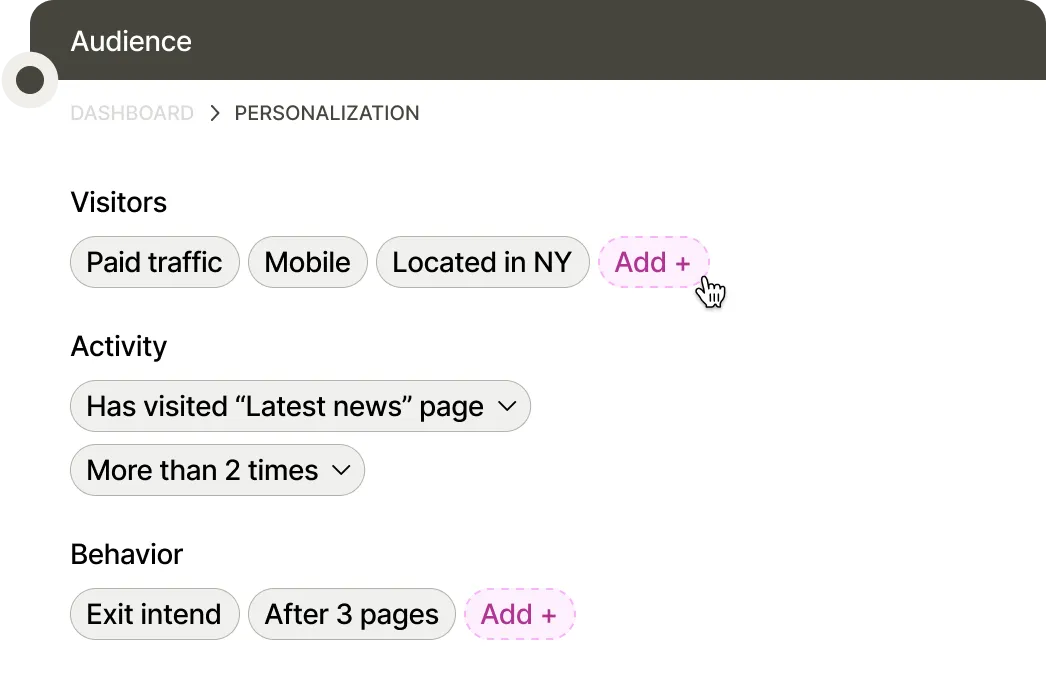Select the Mobile visitor tag
1046x700 pixels.
(307, 262)
